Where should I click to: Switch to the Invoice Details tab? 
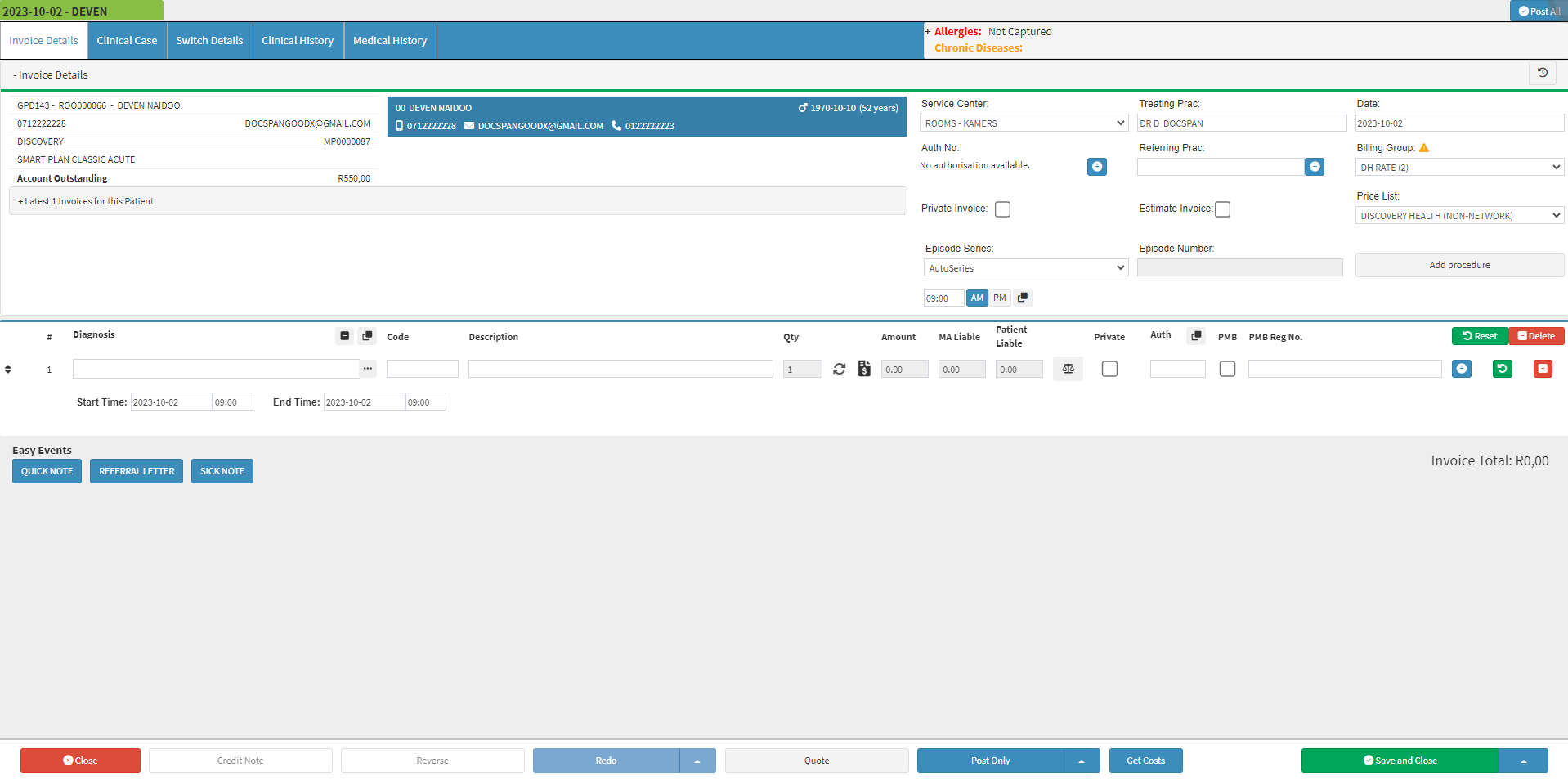point(44,41)
